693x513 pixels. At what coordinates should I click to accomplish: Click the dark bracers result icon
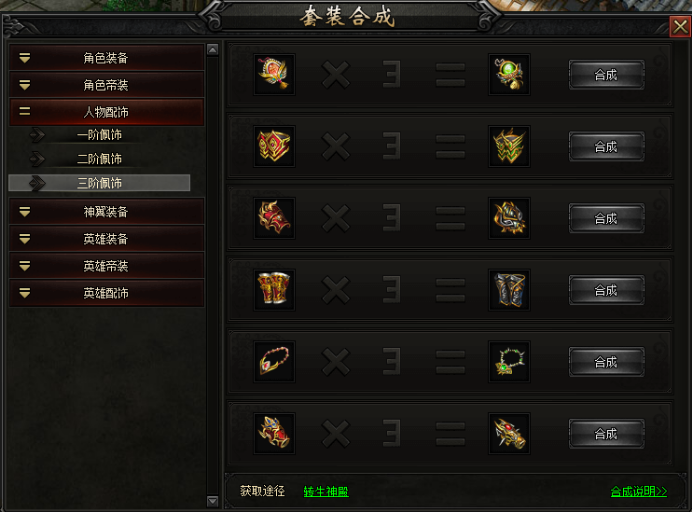point(509,290)
